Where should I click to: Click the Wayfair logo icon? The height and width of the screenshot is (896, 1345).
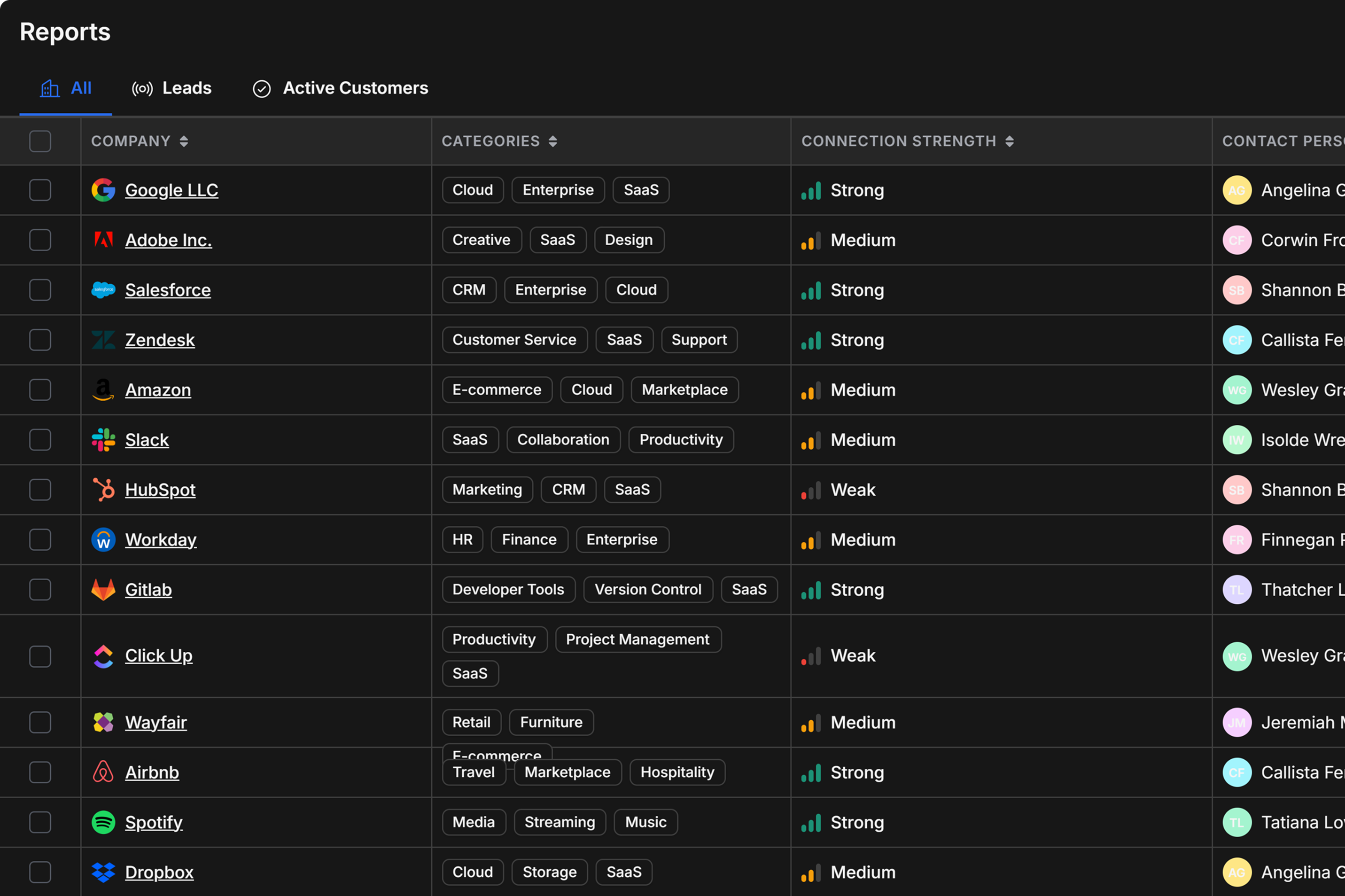click(x=103, y=722)
